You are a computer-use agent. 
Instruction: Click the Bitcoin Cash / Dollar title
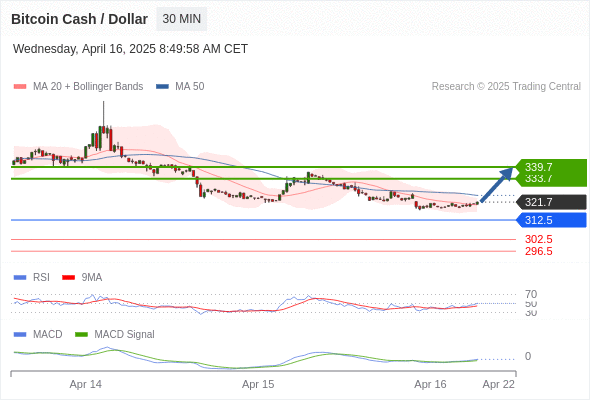coord(79,19)
